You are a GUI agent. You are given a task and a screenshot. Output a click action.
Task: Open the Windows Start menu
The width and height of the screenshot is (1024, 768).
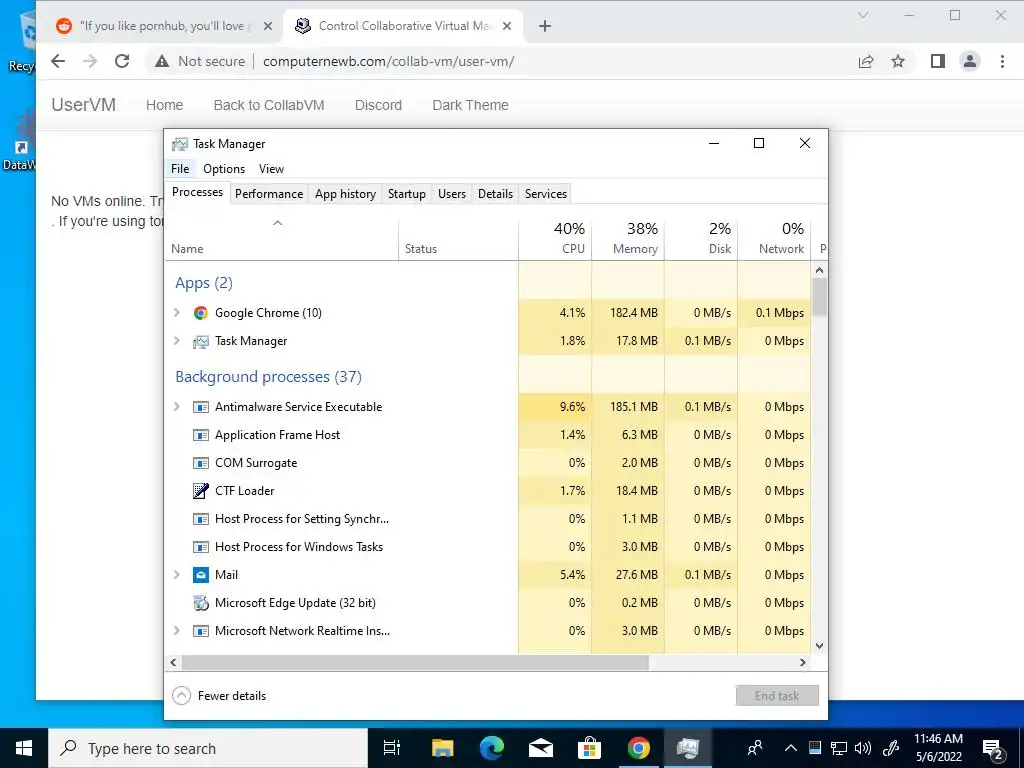point(24,748)
